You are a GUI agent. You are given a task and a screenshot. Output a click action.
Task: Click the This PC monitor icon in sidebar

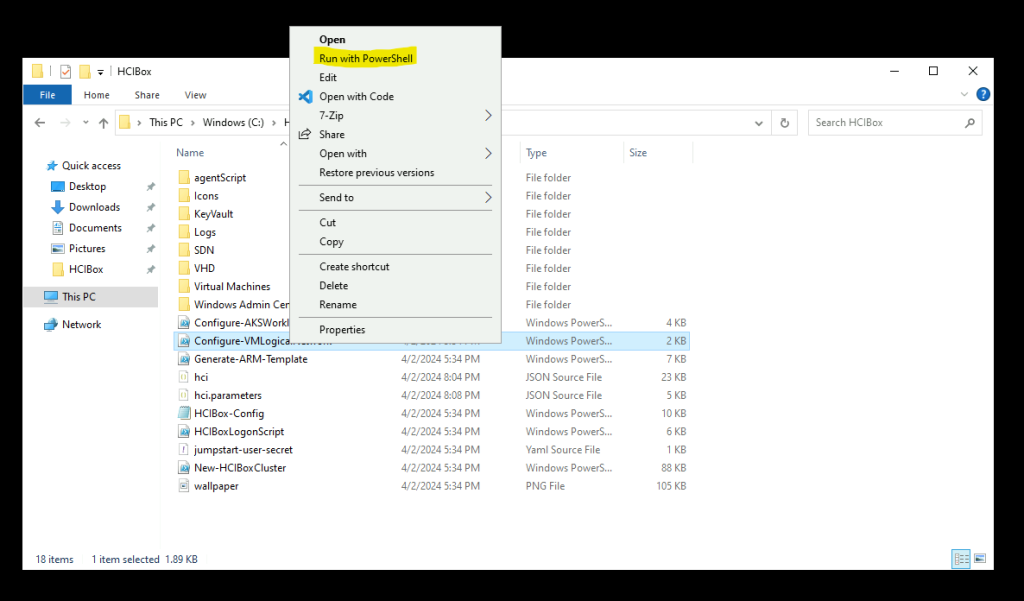pyautogui.click(x=50, y=297)
